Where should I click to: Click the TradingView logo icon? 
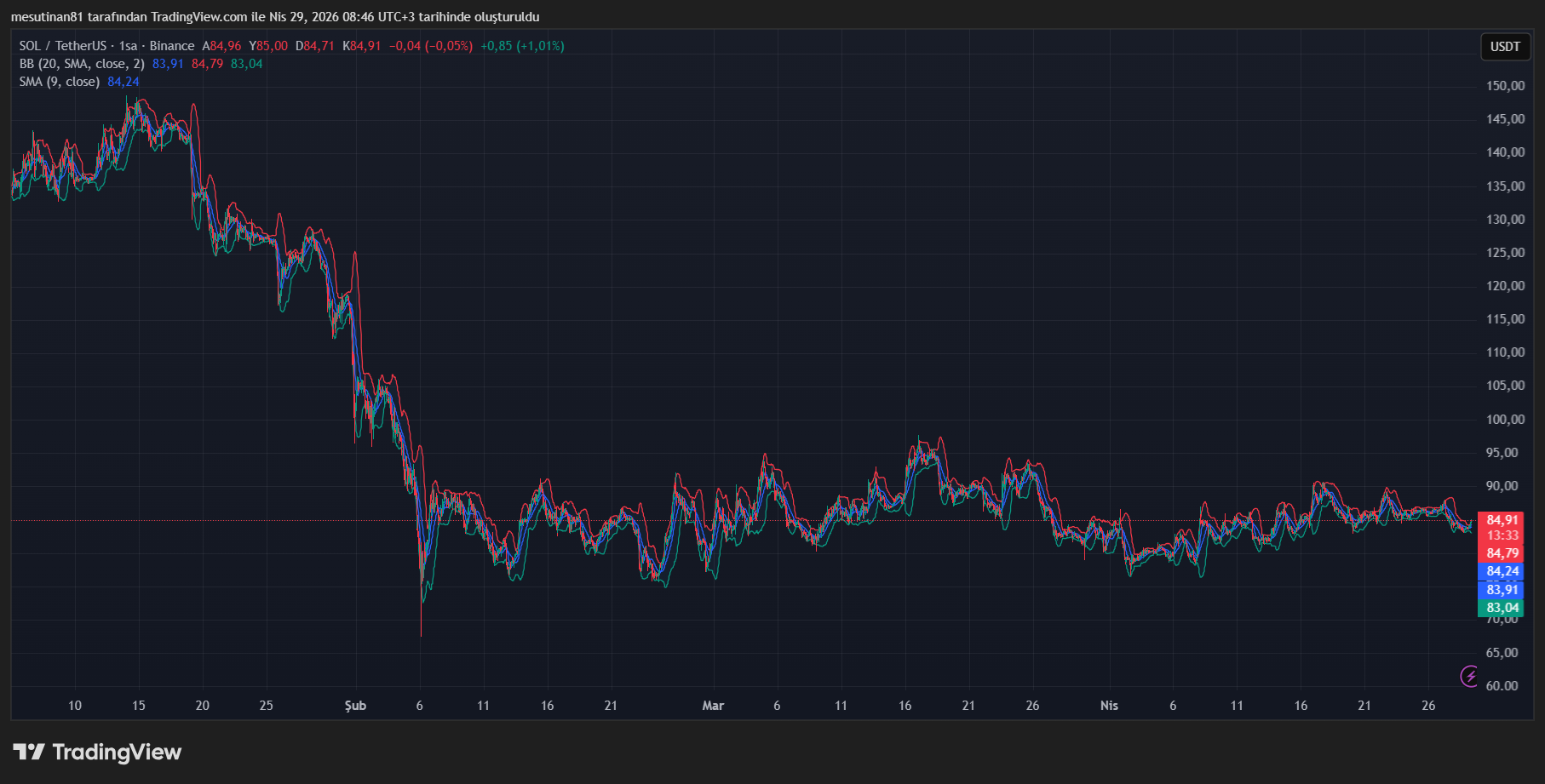29,752
